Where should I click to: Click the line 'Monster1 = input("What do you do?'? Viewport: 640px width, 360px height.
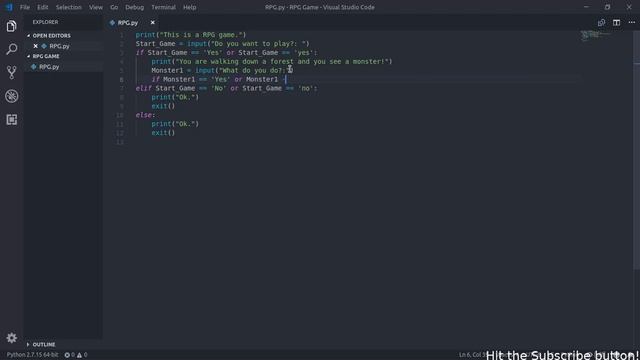[222, 71]
